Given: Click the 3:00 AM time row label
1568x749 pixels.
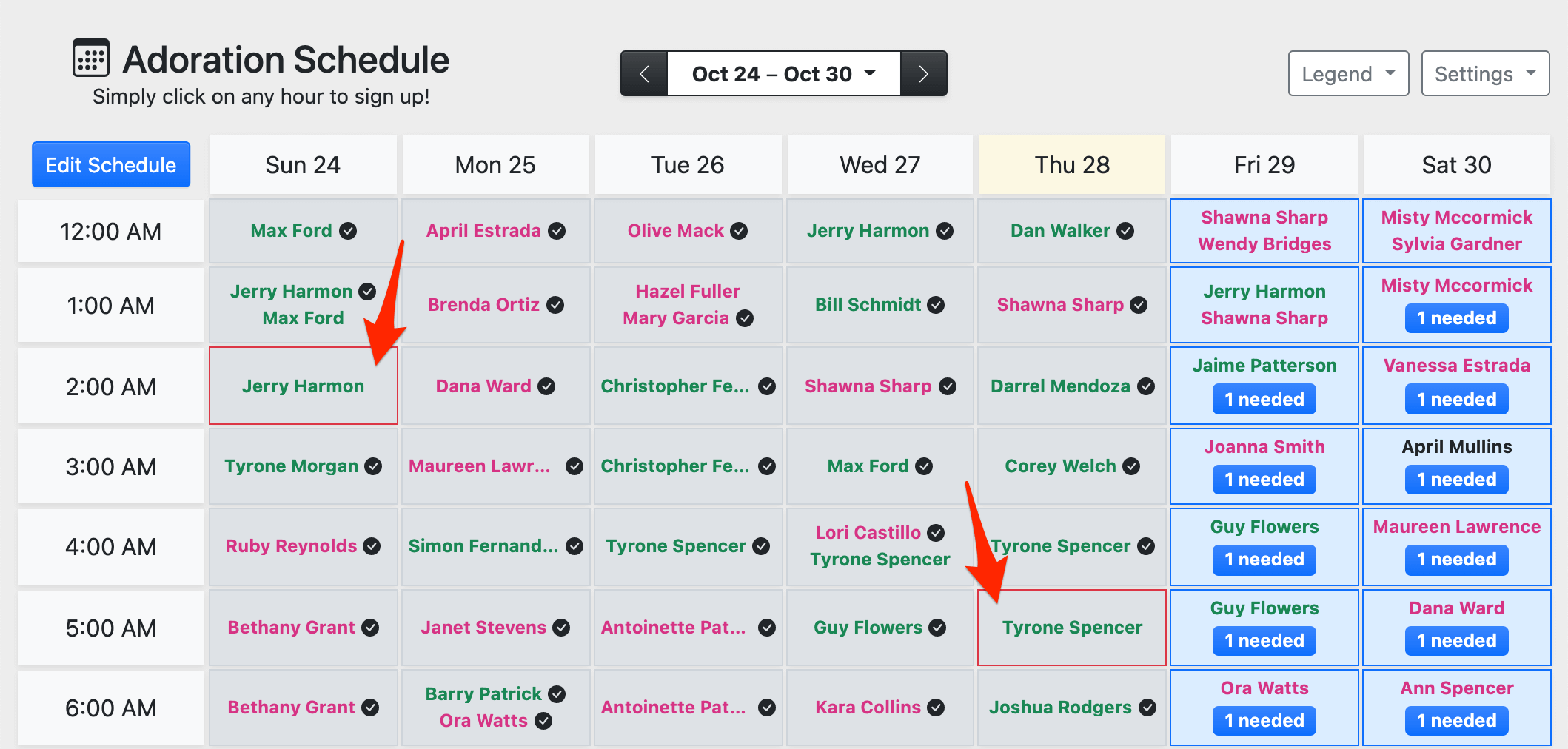Looking at the screenshot, I should click(x=111, y=467).
